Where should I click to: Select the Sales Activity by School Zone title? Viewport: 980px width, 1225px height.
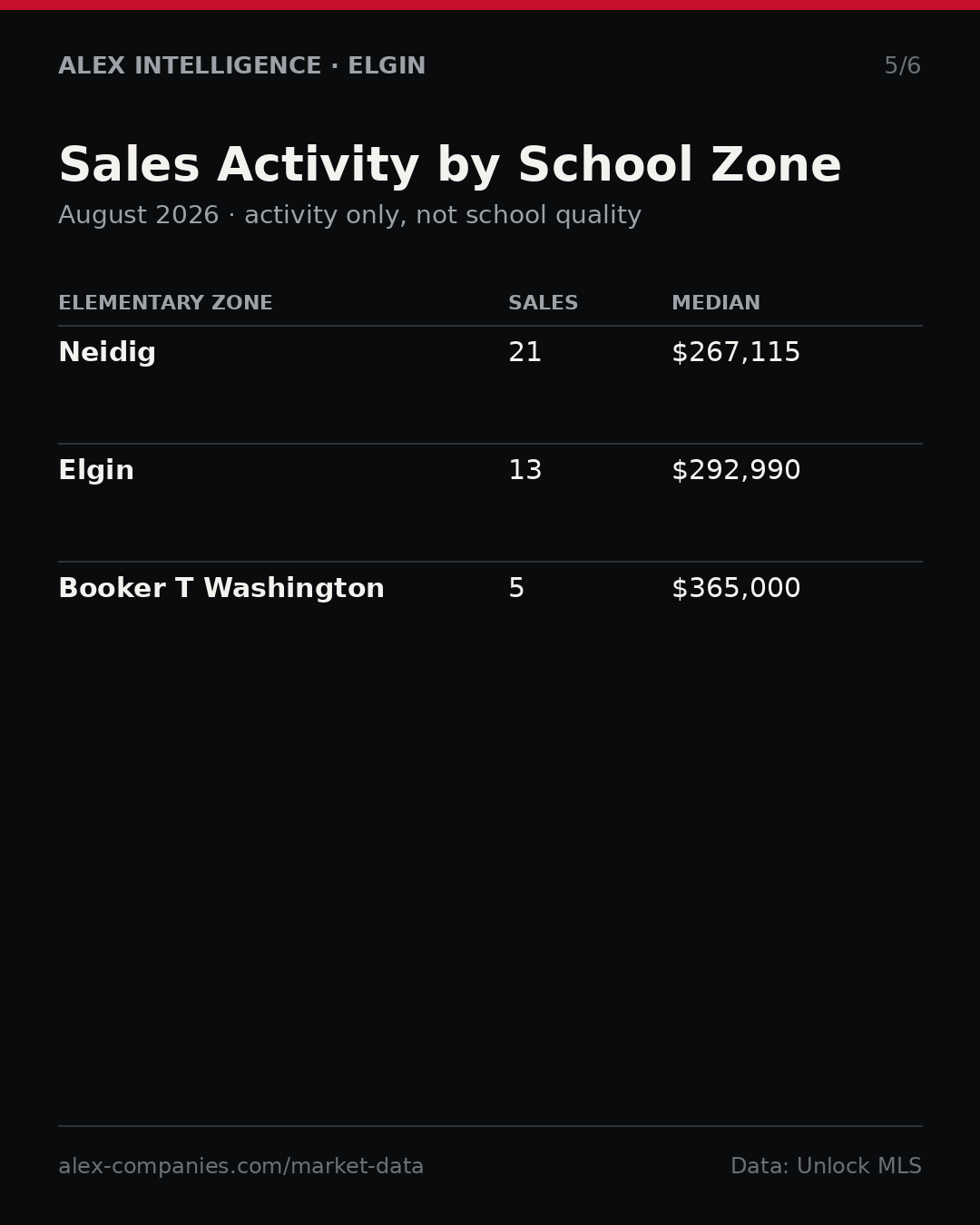[x=450, y=166]
